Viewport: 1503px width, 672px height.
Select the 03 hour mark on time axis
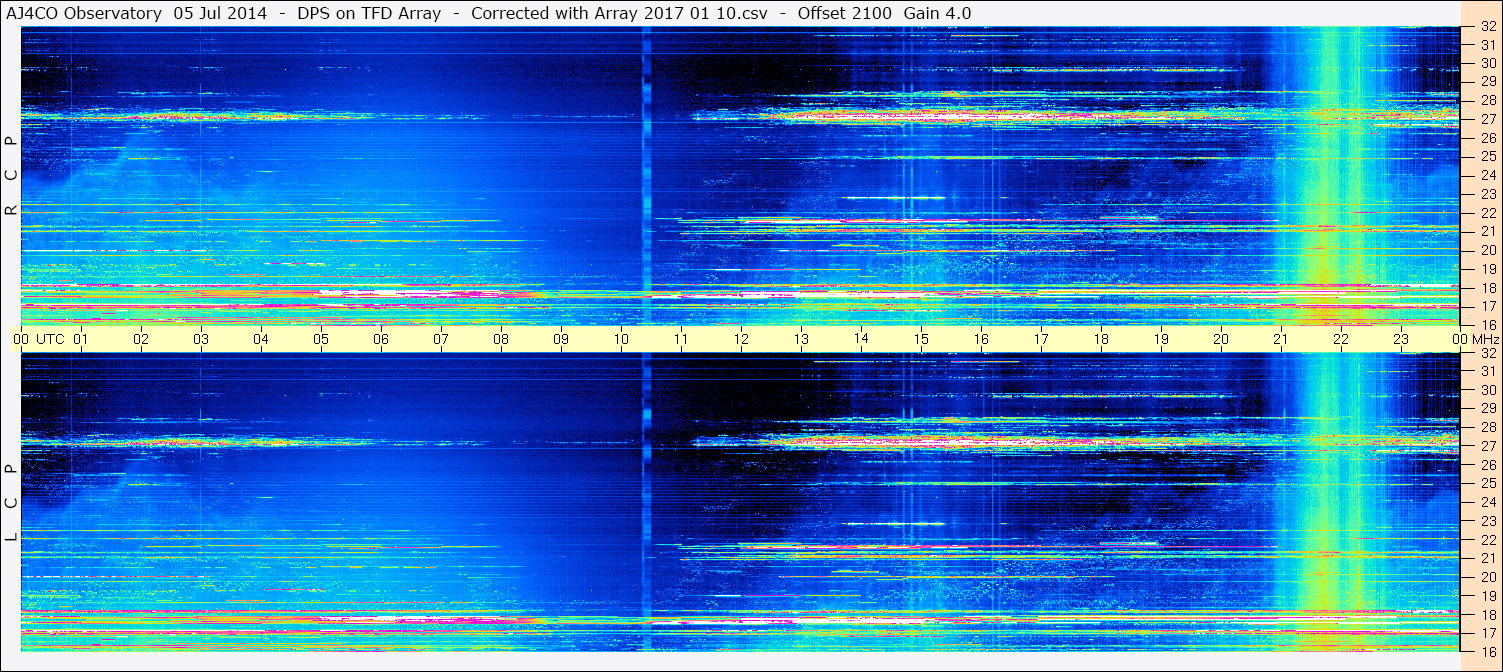[x=201, y=339]
